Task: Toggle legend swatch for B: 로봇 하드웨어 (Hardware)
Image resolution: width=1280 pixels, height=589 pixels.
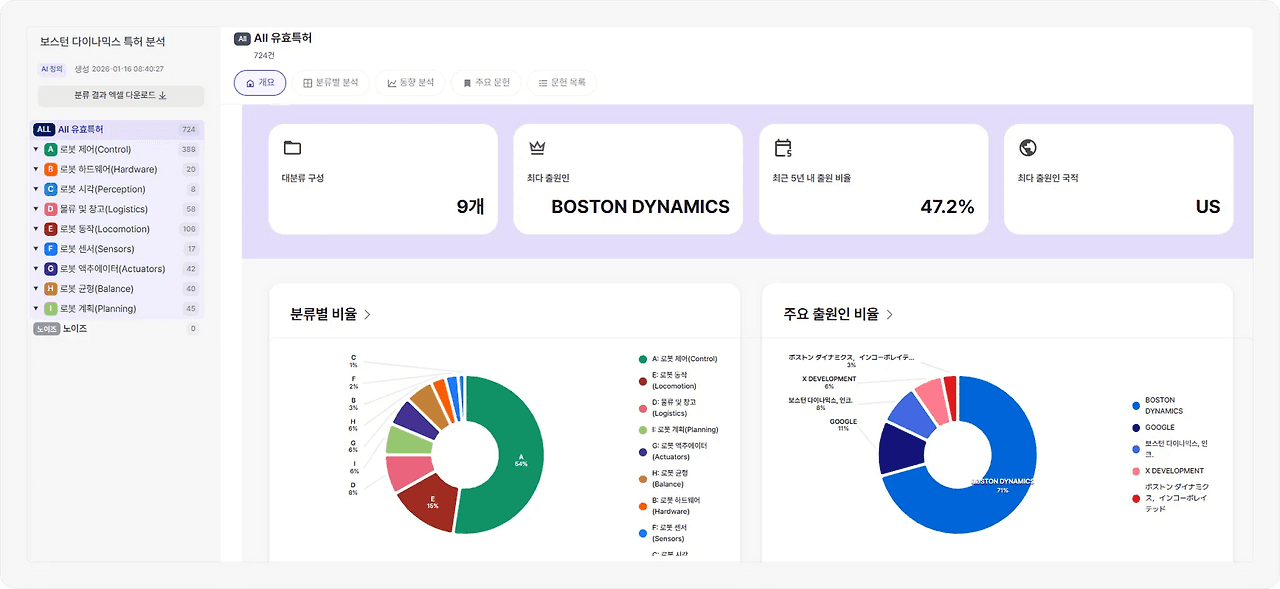Action: point(643,506)
